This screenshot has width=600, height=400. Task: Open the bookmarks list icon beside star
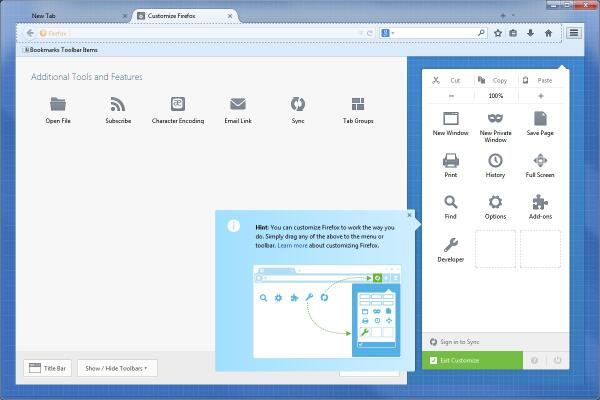point(513,33)
